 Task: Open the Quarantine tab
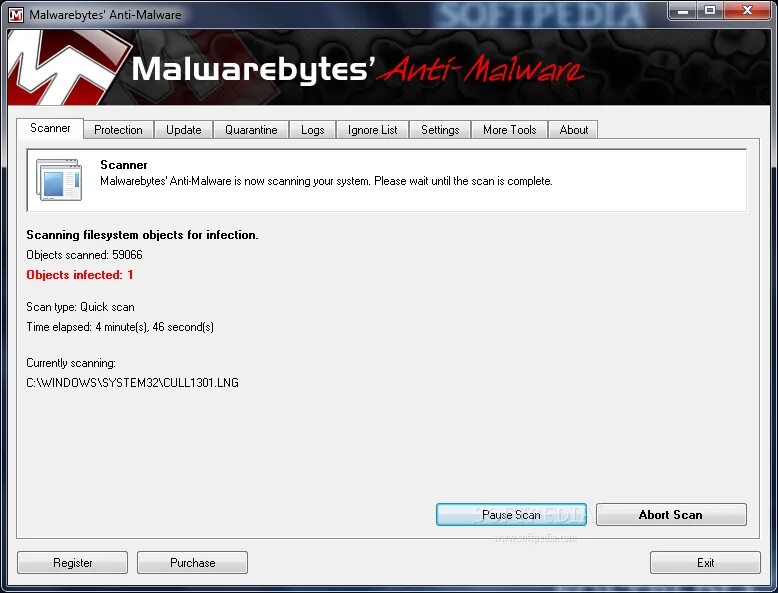tap(251, 130)
